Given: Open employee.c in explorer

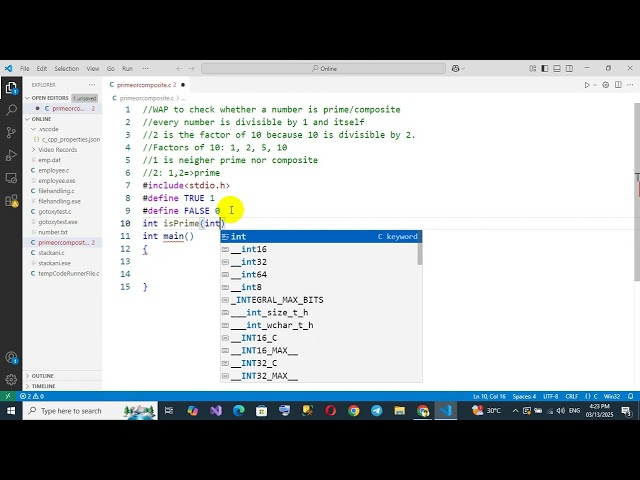Looking at the screenshot, I should [62, 170].
